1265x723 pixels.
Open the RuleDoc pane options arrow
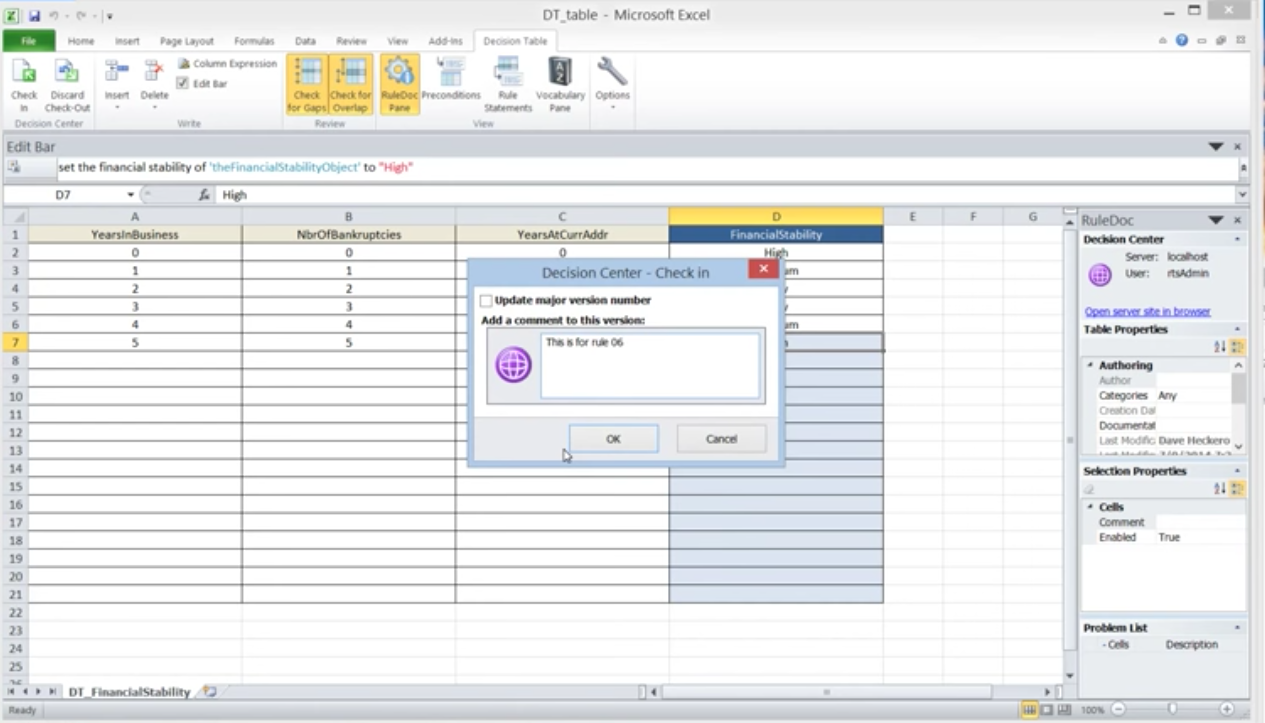pyautogui.click(x=1216, y=220)
